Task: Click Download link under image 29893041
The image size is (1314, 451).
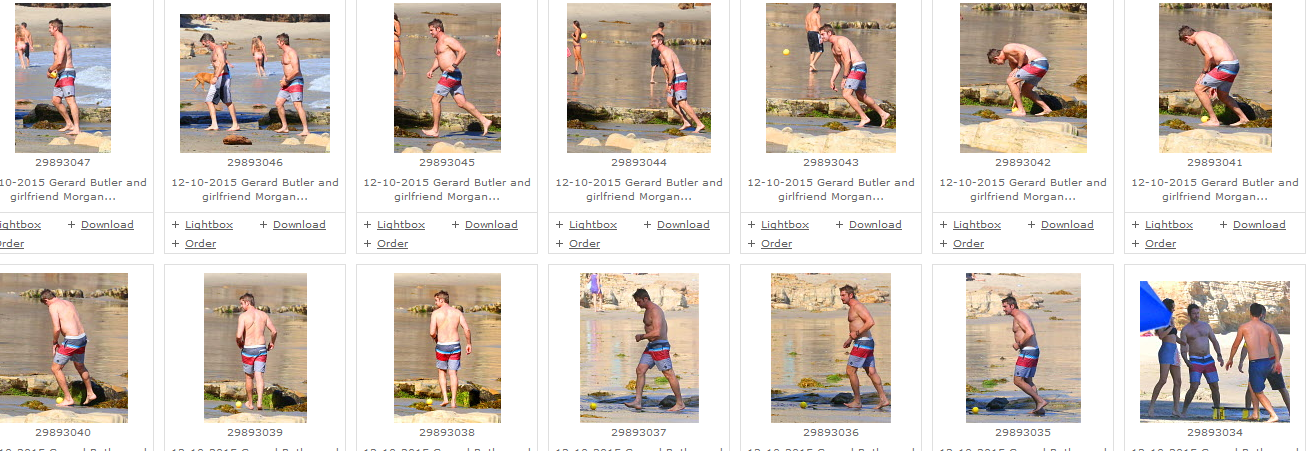Action: (1259, 225)
